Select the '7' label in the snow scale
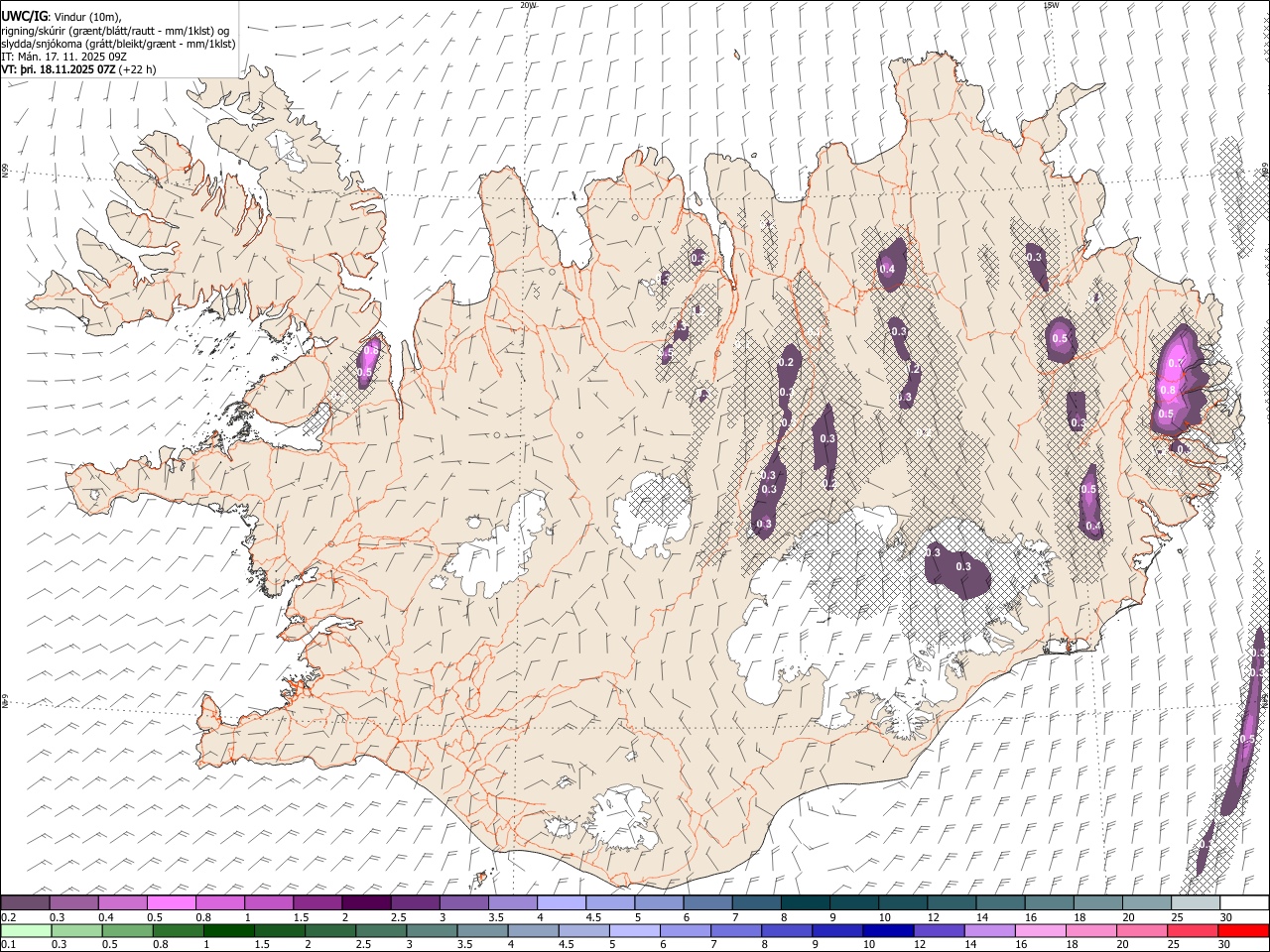Viewport: 1270px width, 952px height. coord(735,917)
